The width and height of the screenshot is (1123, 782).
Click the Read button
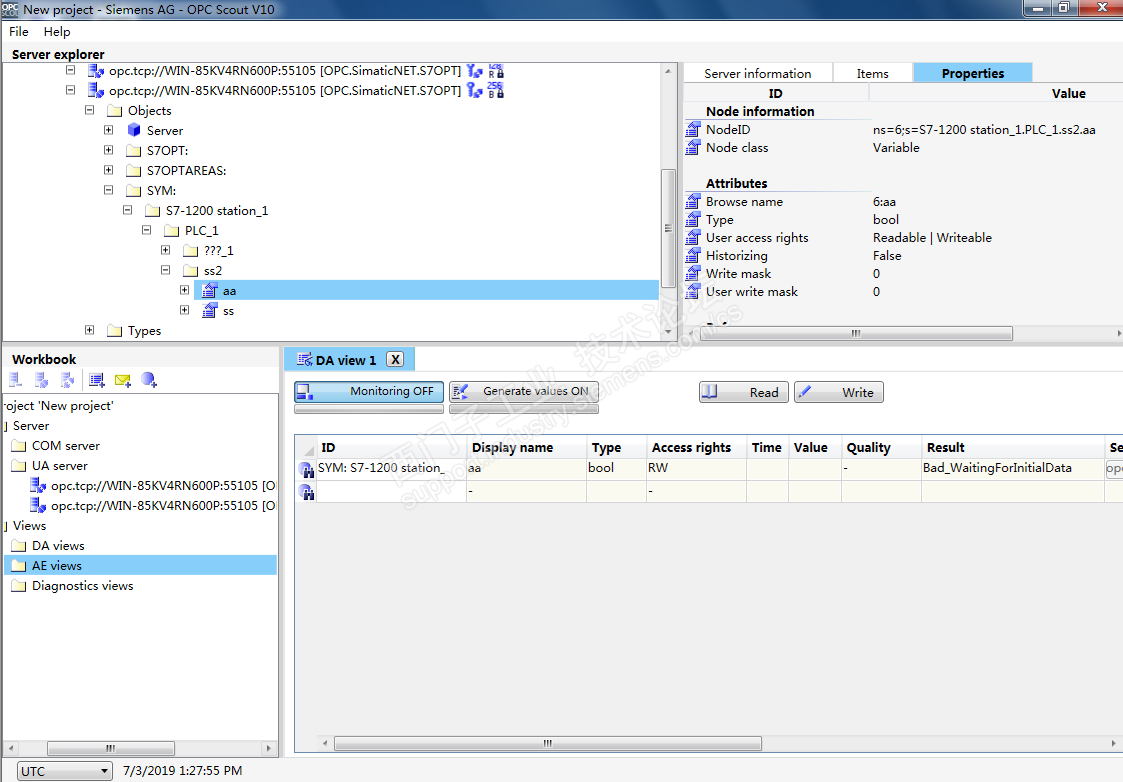tap(743, 392)
